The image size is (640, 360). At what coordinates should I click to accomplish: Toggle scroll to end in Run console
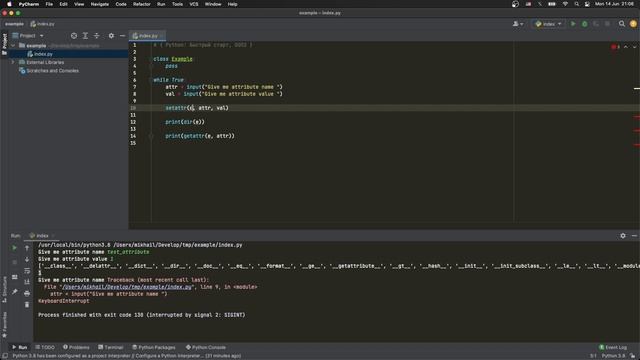27,282
